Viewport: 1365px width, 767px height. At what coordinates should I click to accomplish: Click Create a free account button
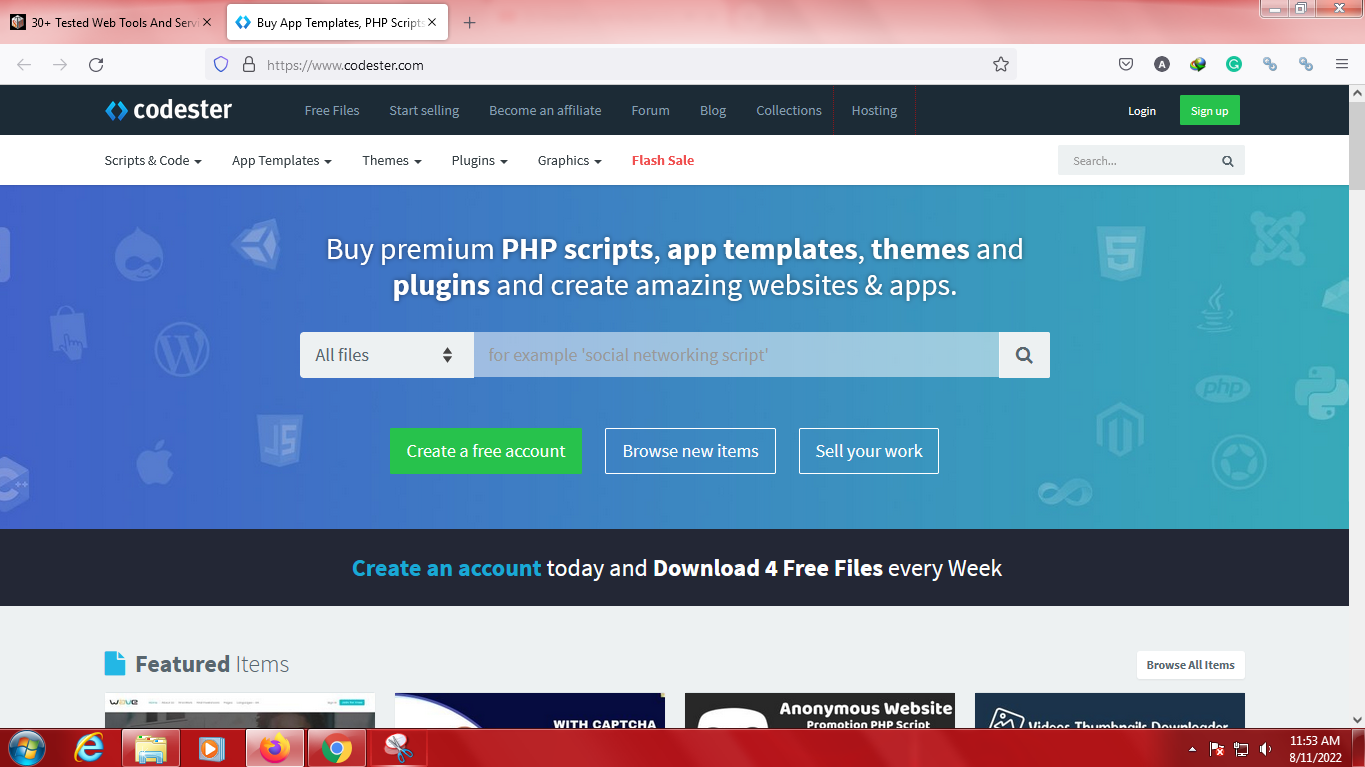pos(486,451)
